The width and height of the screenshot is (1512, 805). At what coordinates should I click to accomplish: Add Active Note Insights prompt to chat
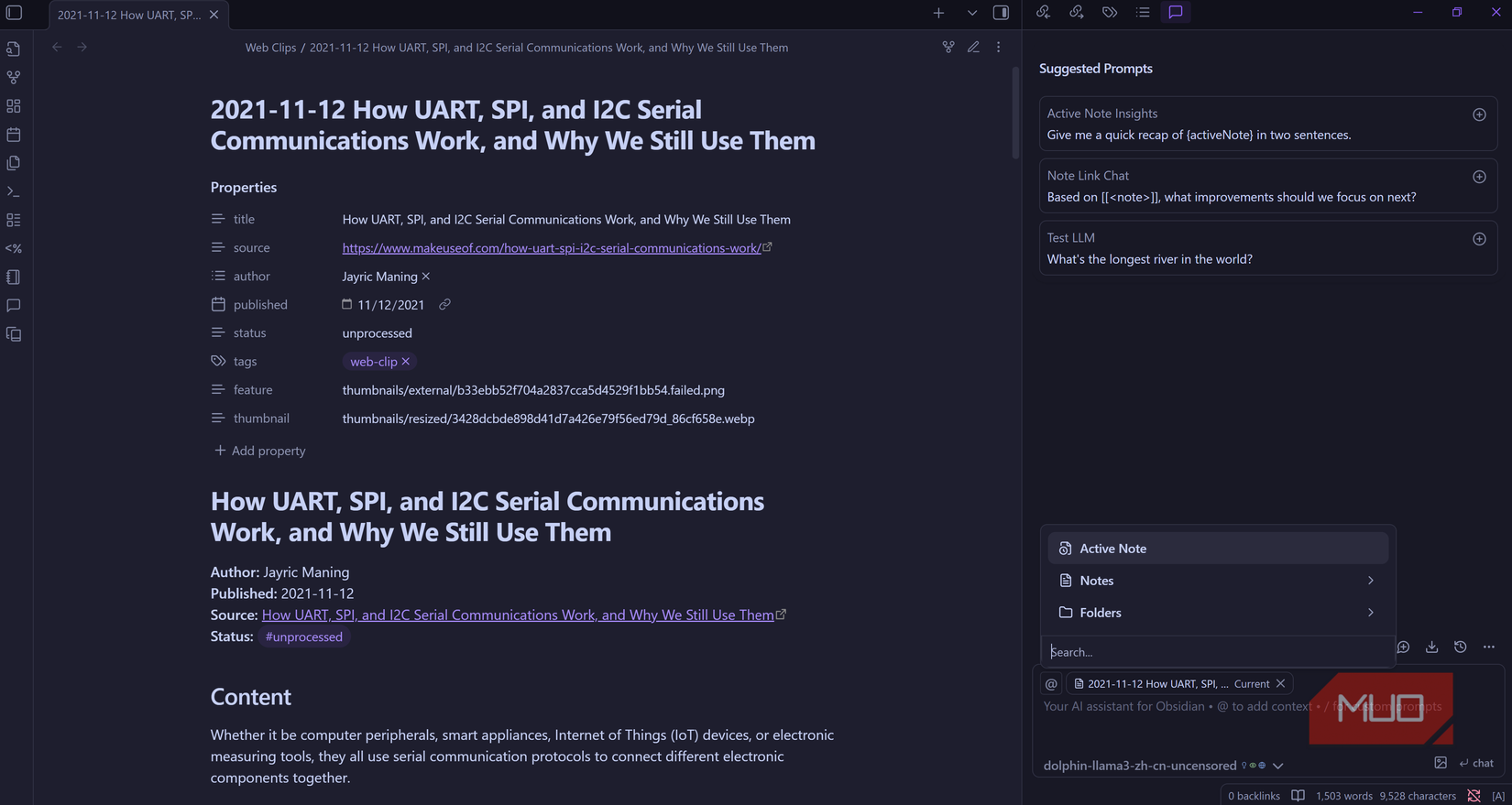1479,114
